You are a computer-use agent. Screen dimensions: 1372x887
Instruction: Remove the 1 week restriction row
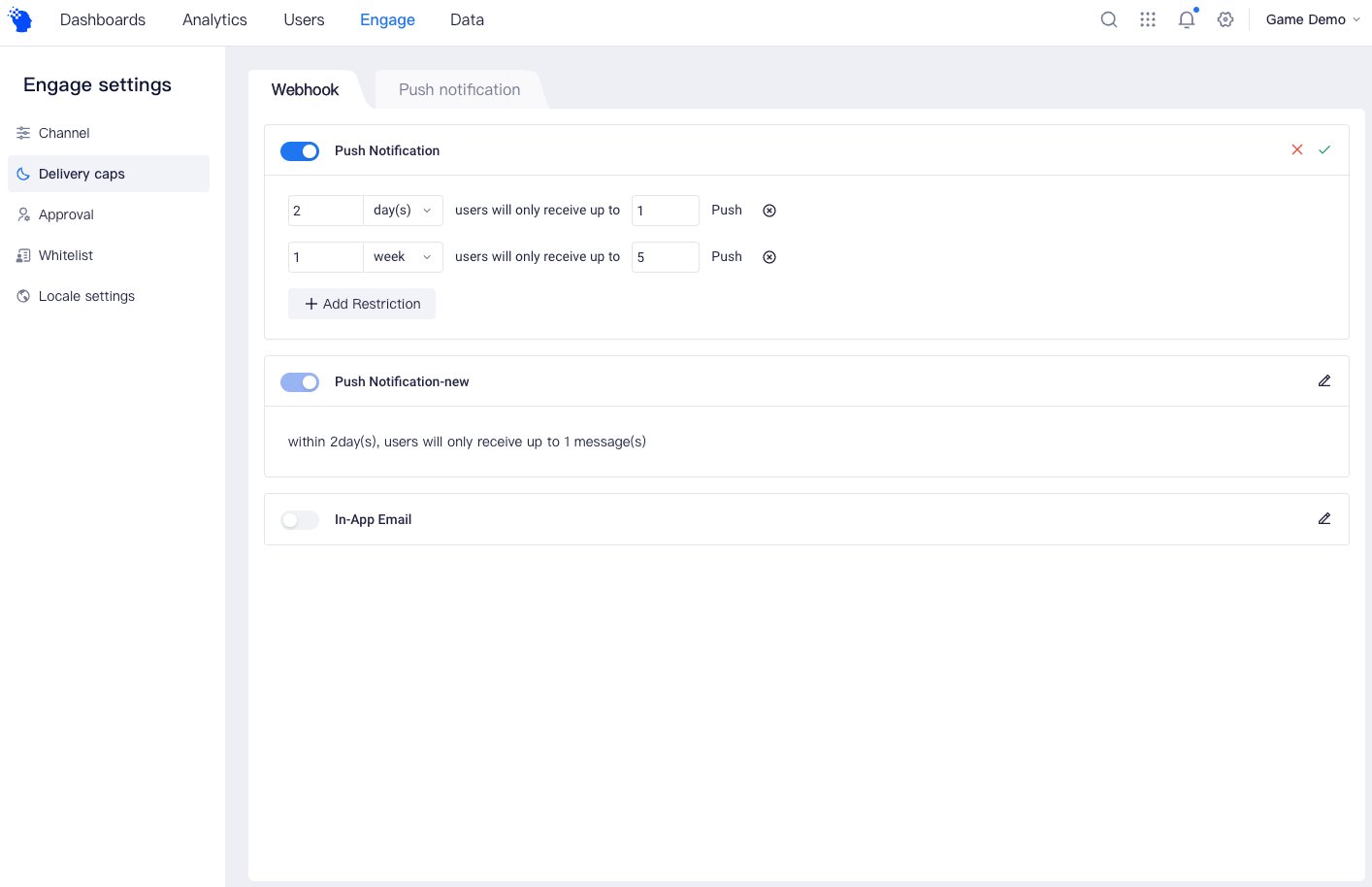[x=769, y=257]
